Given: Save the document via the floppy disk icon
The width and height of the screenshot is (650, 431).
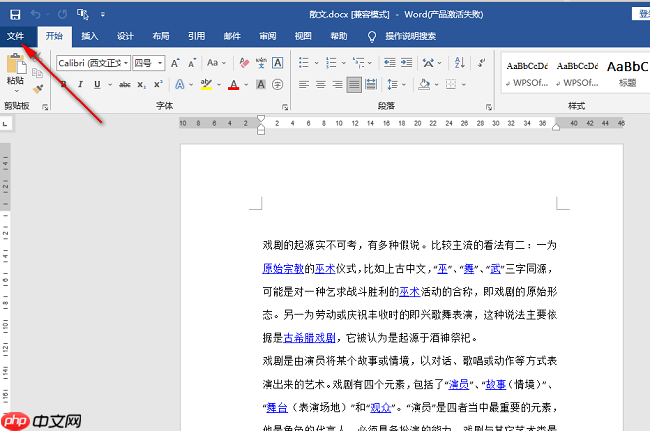Looking at the screenshot, I should pyautogui.click(x=15, y=15).
